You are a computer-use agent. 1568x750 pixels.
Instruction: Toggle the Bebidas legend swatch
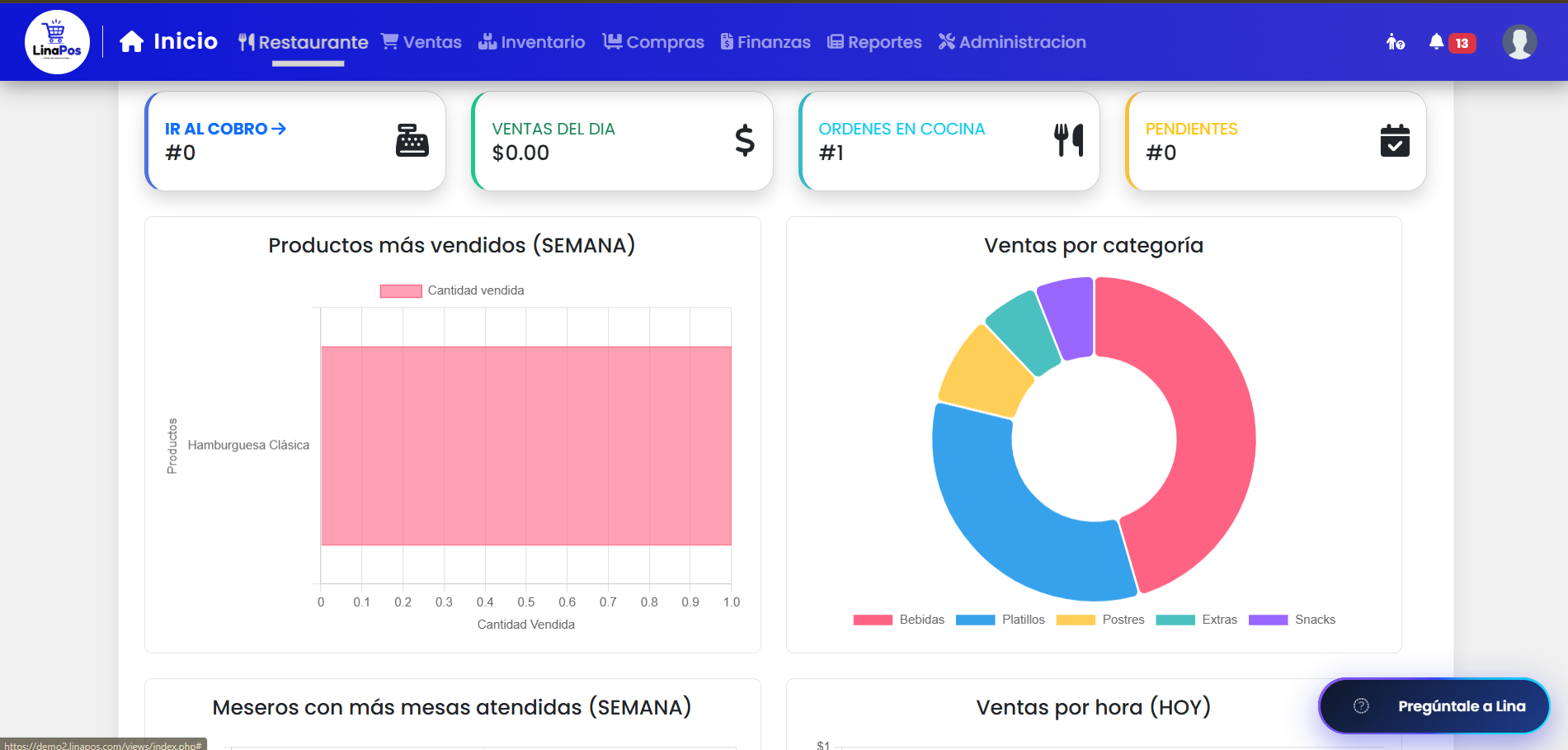click(873, 620)
